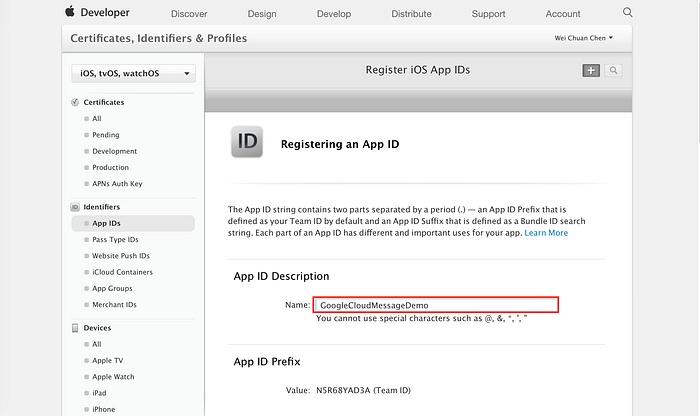The width and height of the screenshot is (700, 416).
Task: Click the Learn More link
Action: pos(546,233)
